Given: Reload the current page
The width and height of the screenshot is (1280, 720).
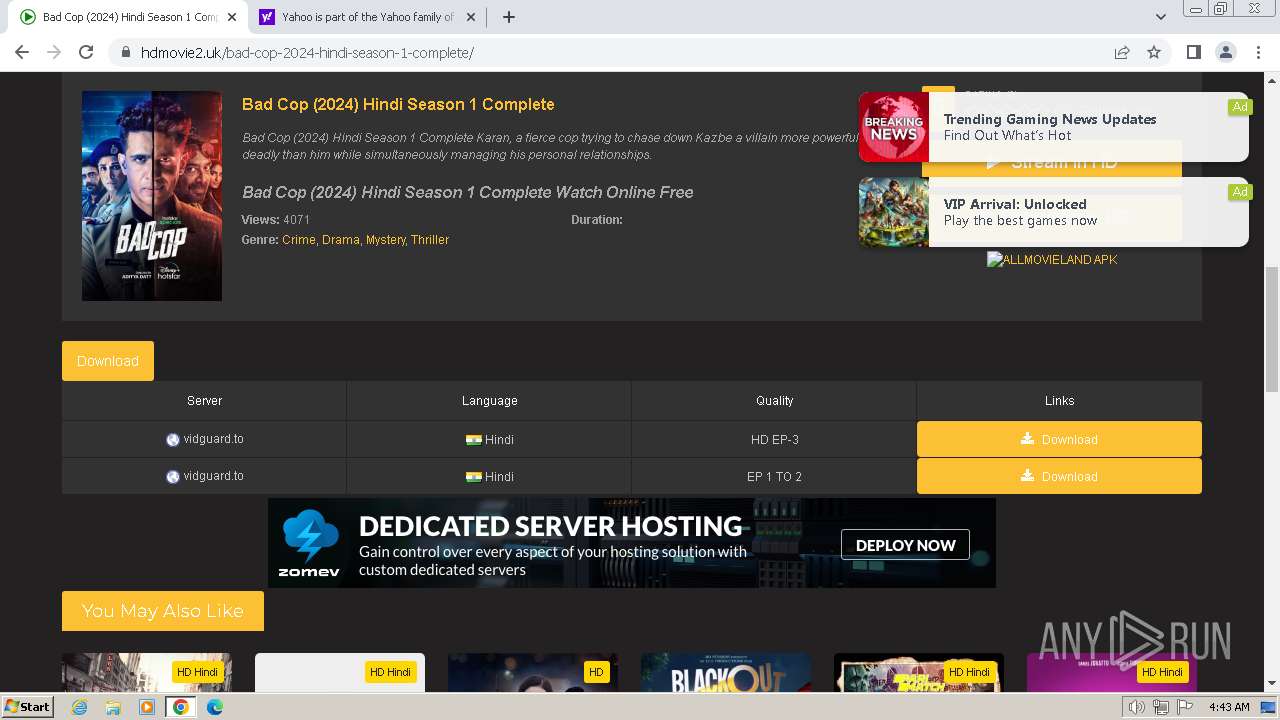Looking at the screenshot, I should pyautogui.click(x=86, y=52).
